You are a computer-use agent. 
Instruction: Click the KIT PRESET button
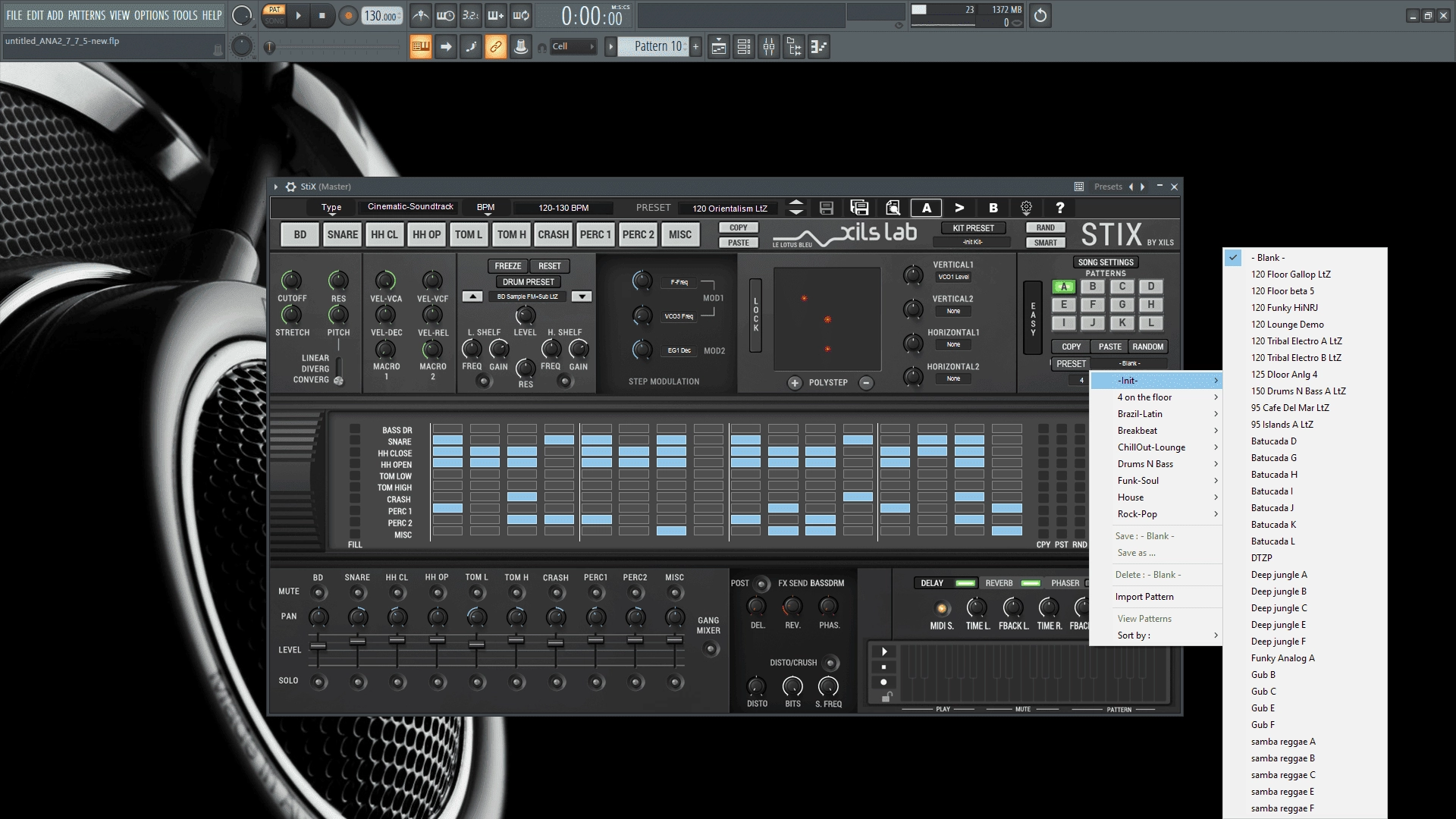(973, 228)
